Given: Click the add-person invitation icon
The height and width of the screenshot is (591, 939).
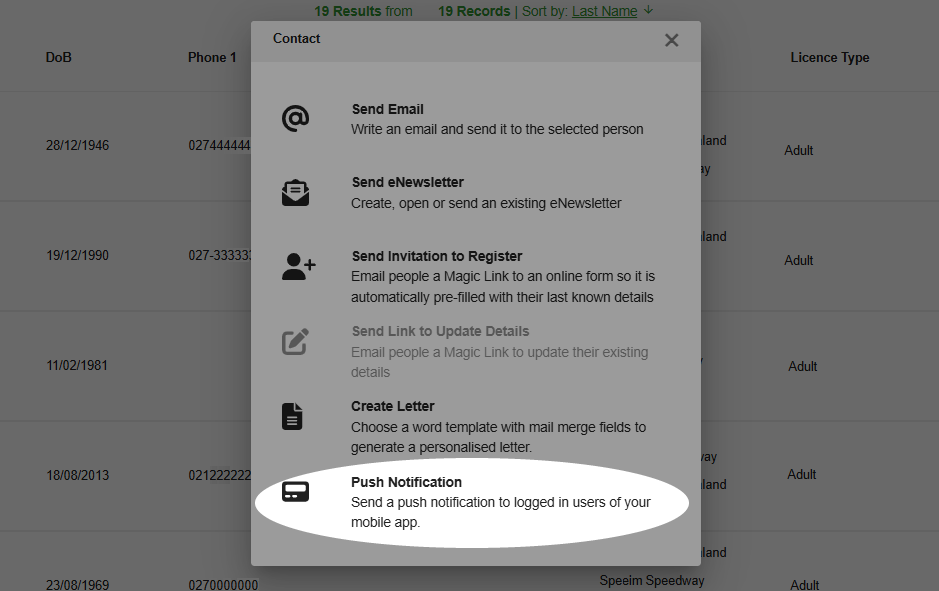Looking at the screenshot, I should (298, 266).
